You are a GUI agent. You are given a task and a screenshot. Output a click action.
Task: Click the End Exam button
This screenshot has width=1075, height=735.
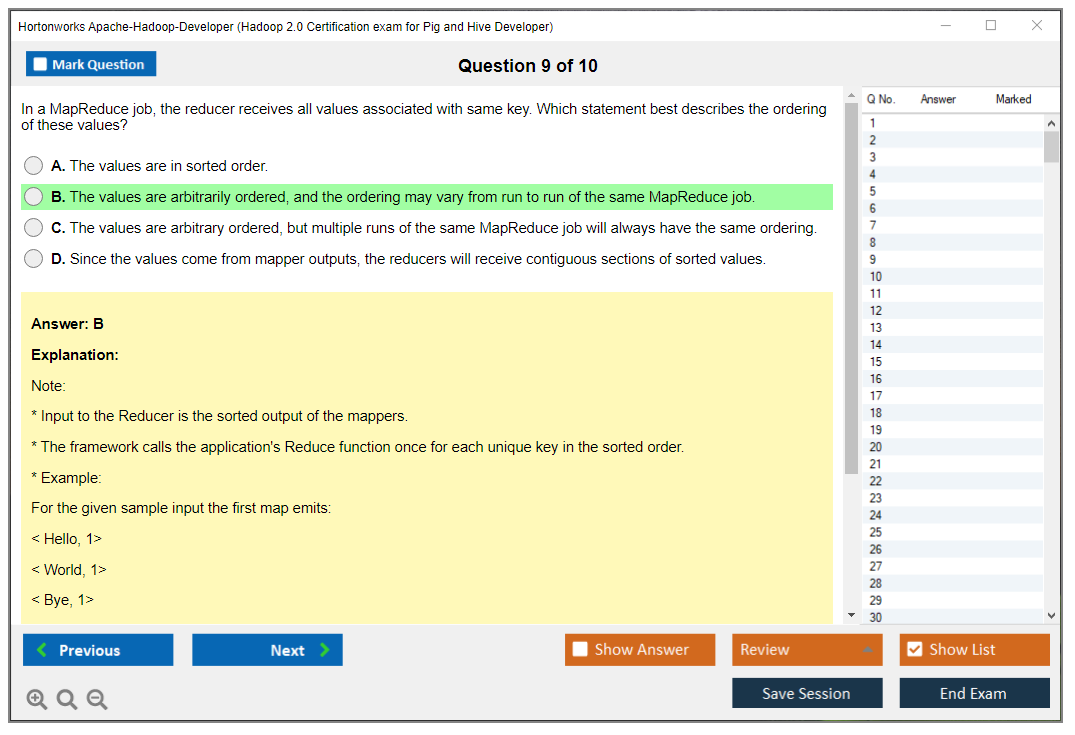974,693
